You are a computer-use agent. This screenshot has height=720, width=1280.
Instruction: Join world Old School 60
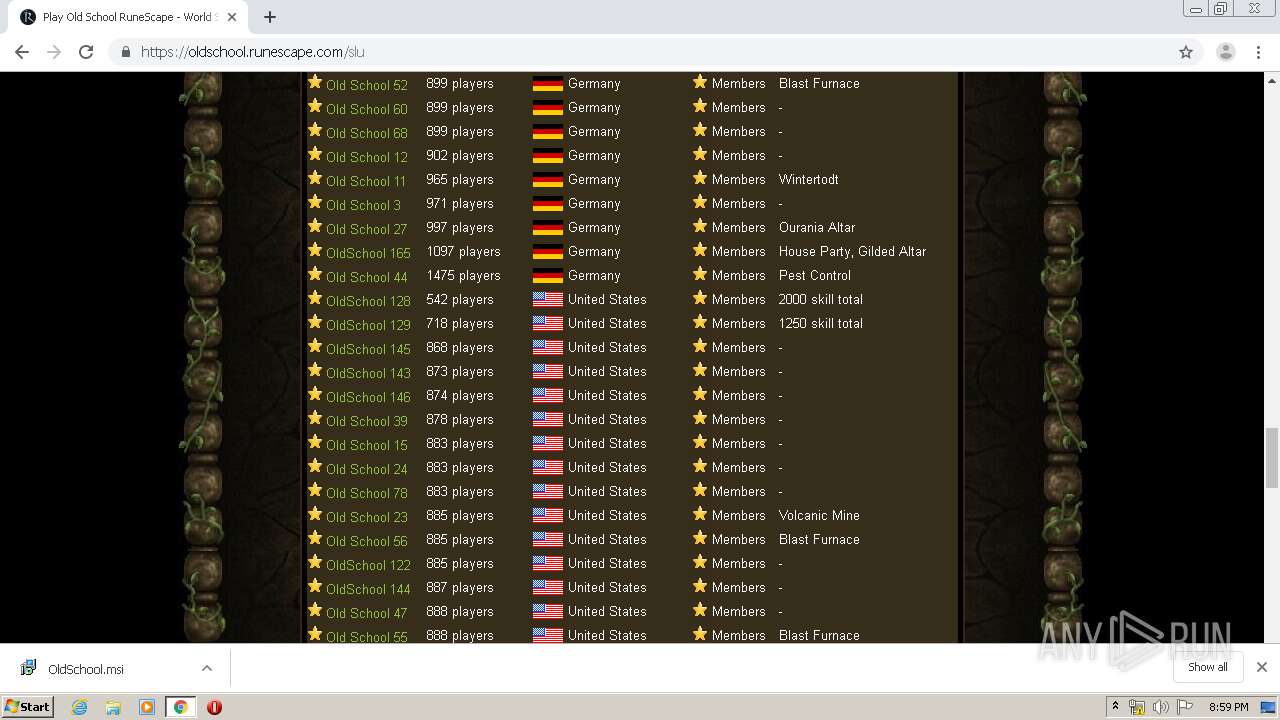point(366,109)
